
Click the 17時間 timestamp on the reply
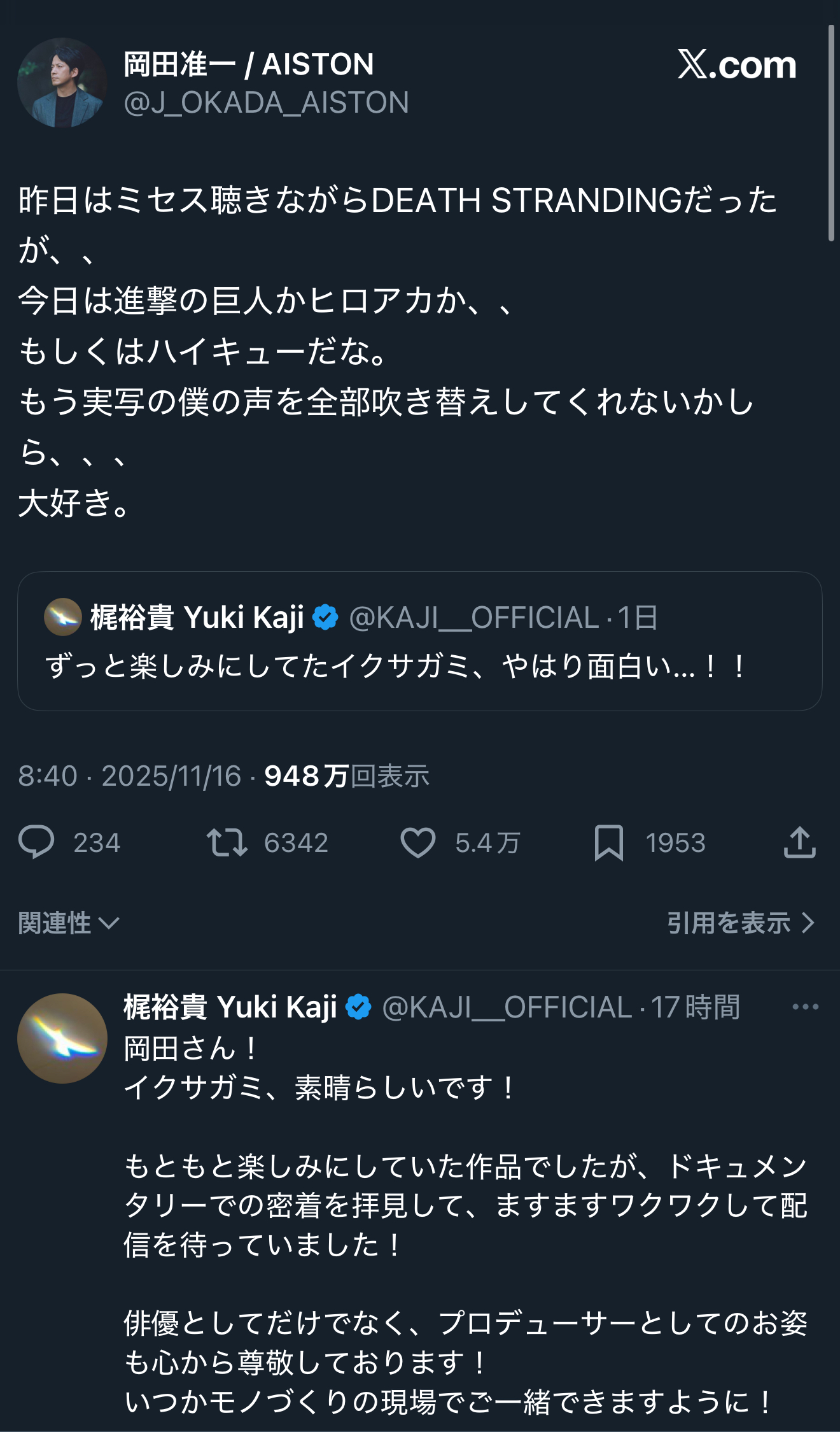tap(696, 1007)
